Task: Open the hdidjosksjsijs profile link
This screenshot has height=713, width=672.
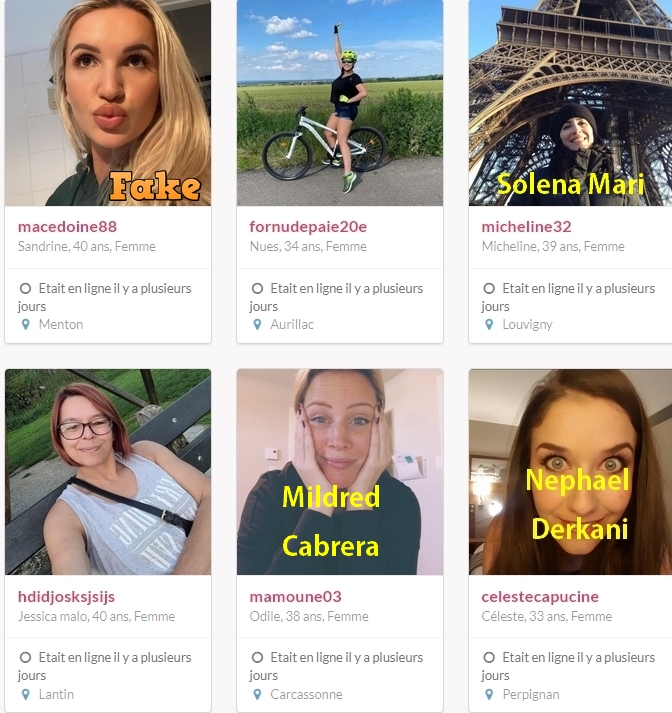Action: point(66,597)
